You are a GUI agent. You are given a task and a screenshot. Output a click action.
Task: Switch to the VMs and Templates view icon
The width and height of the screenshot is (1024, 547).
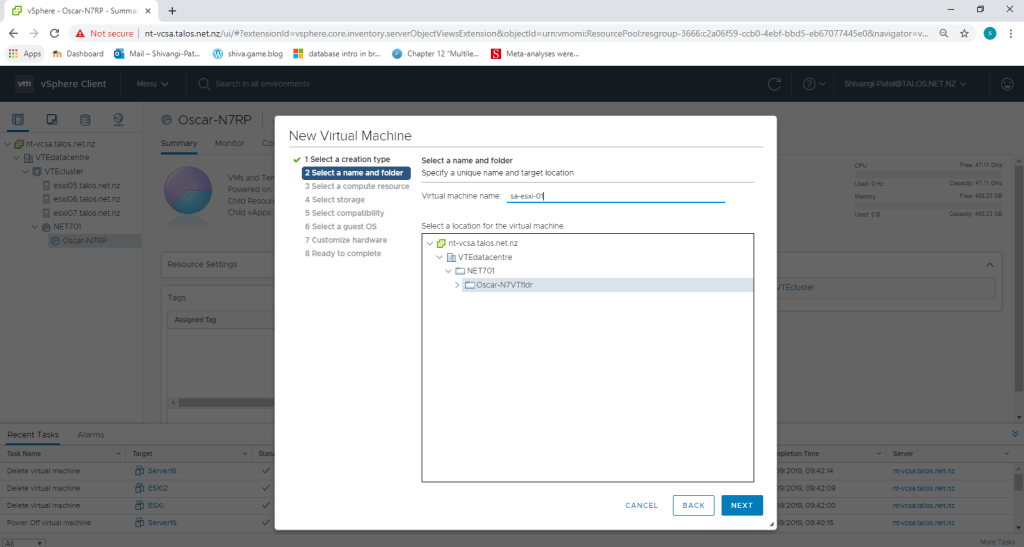(51, 120)
